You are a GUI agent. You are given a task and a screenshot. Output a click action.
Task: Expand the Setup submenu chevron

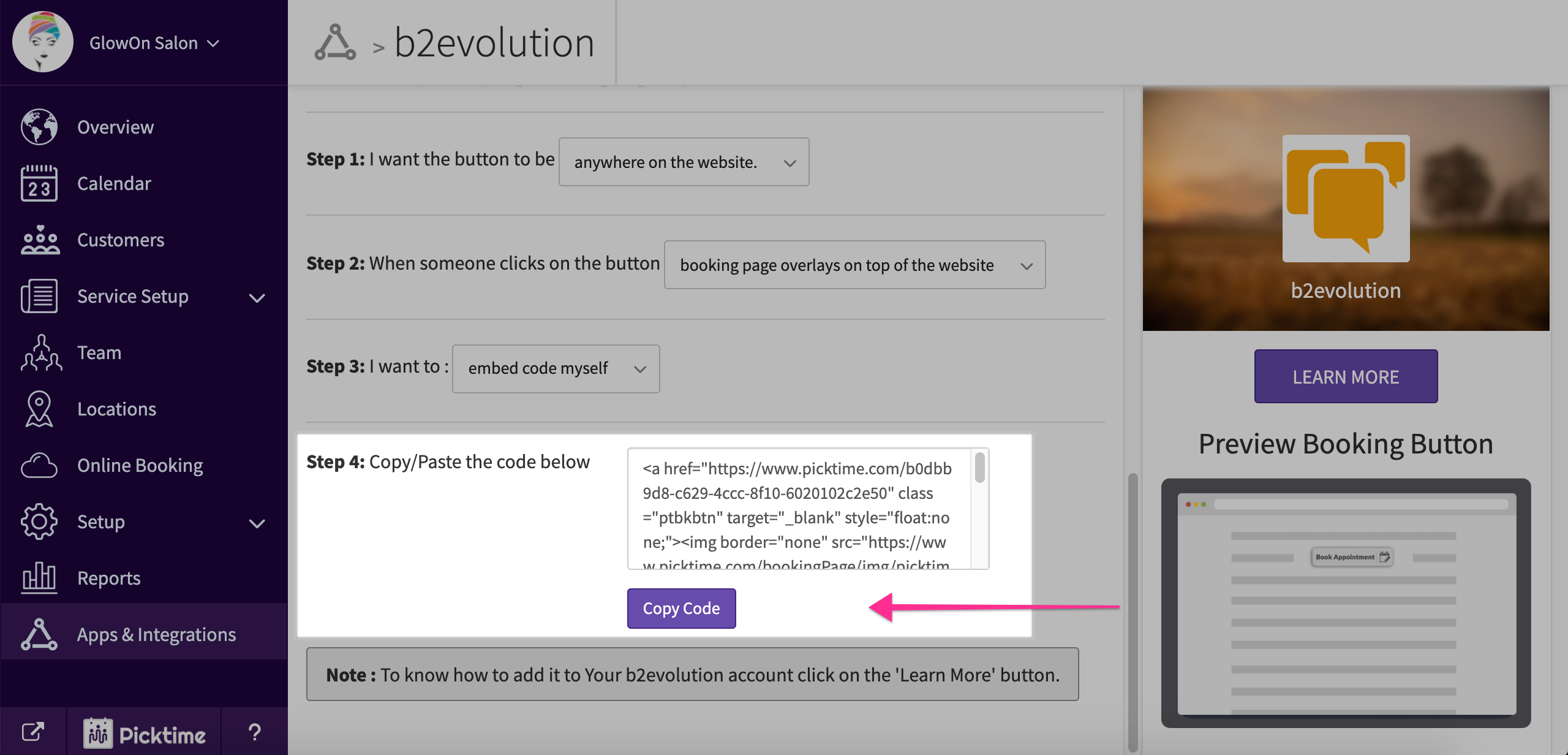[257, 523]
